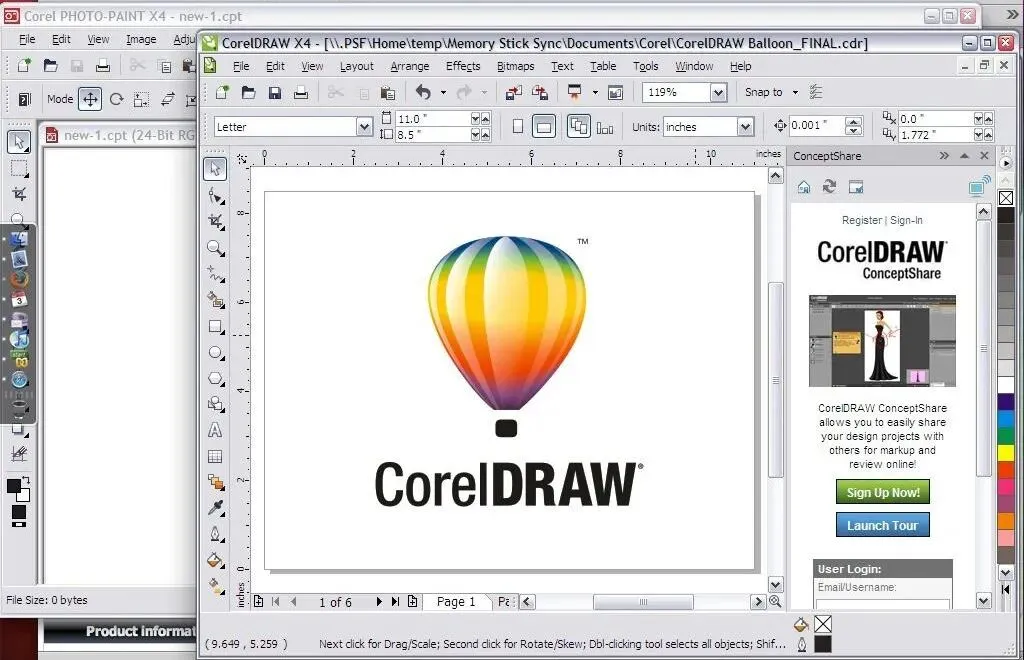The image size is (1024, 660).
Task: Select the Smart Fill tool in CorelDRAW
Action: point(216,300)
